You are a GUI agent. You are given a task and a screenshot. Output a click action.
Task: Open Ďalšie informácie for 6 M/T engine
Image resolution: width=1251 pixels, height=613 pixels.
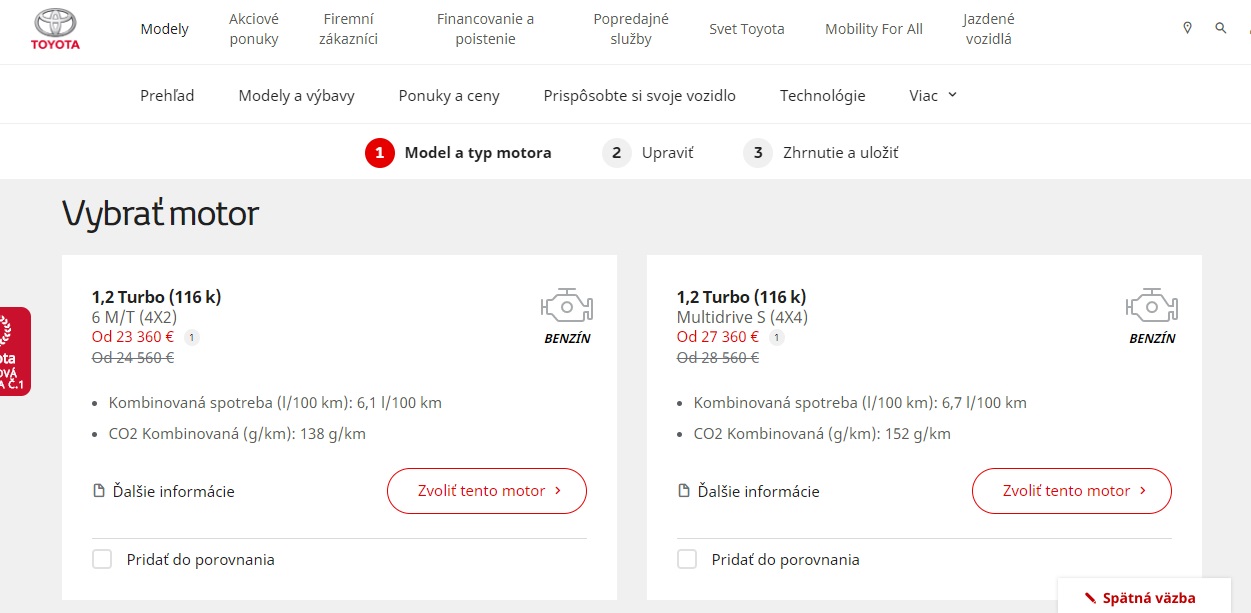[163, 491]
